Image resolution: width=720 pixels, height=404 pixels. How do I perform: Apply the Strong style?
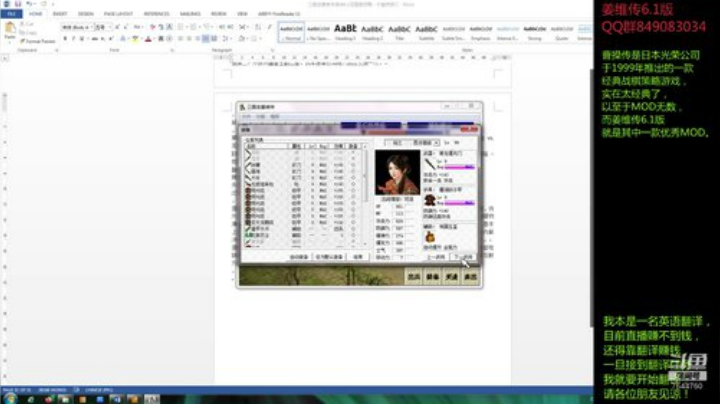534,32
